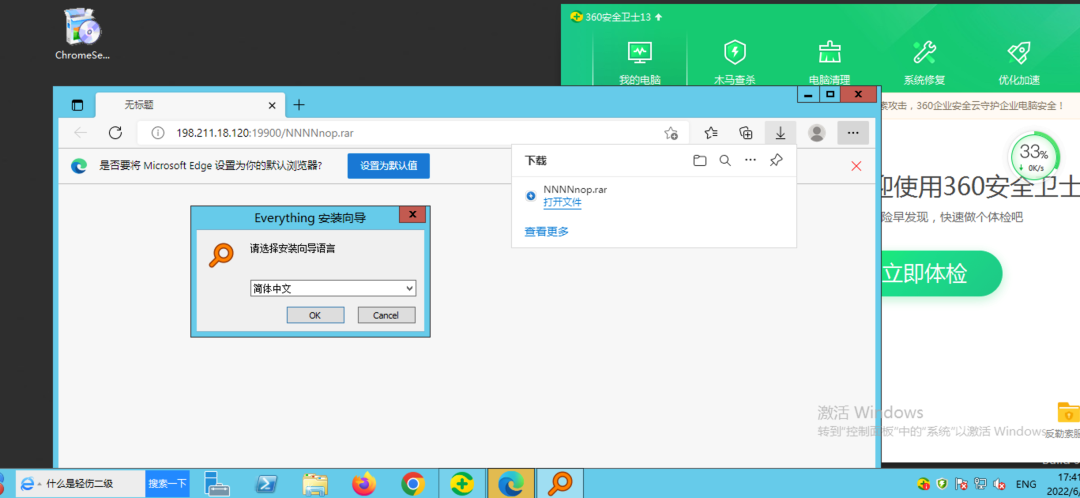Search downloads in Downloads panel

(725, 160)
